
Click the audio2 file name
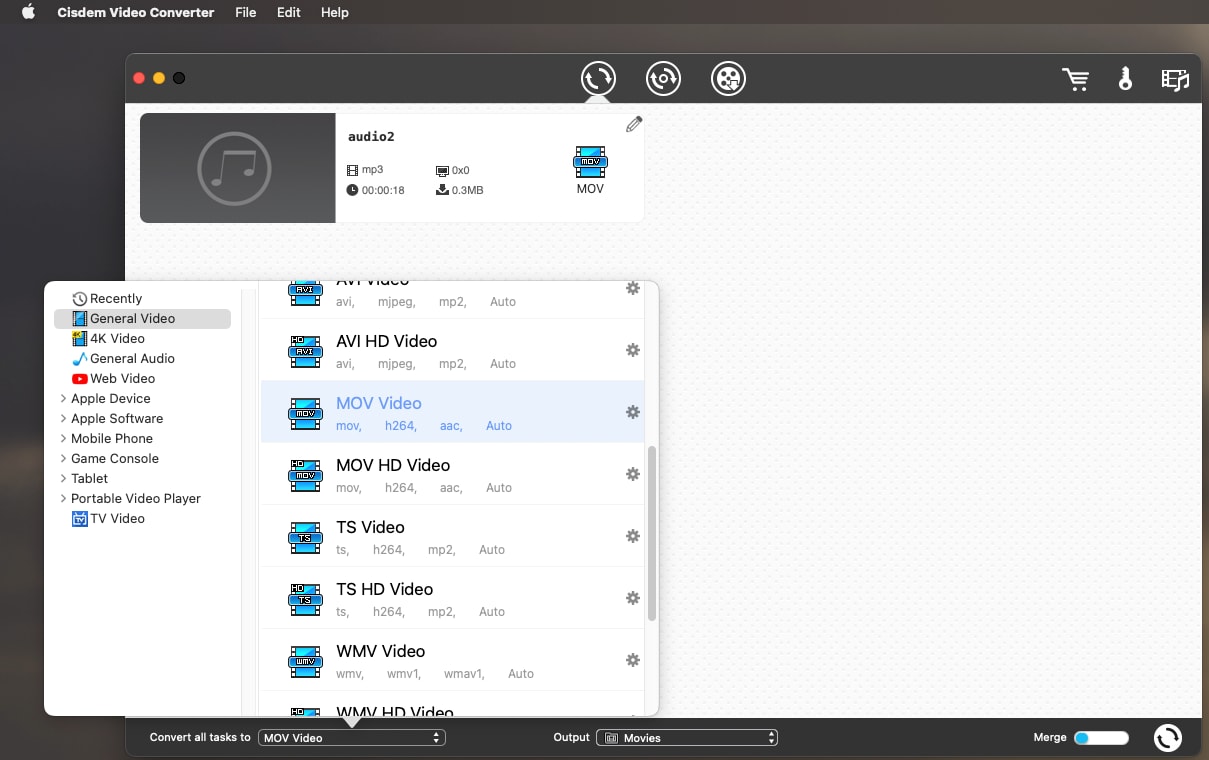click(x=371, y=136)
